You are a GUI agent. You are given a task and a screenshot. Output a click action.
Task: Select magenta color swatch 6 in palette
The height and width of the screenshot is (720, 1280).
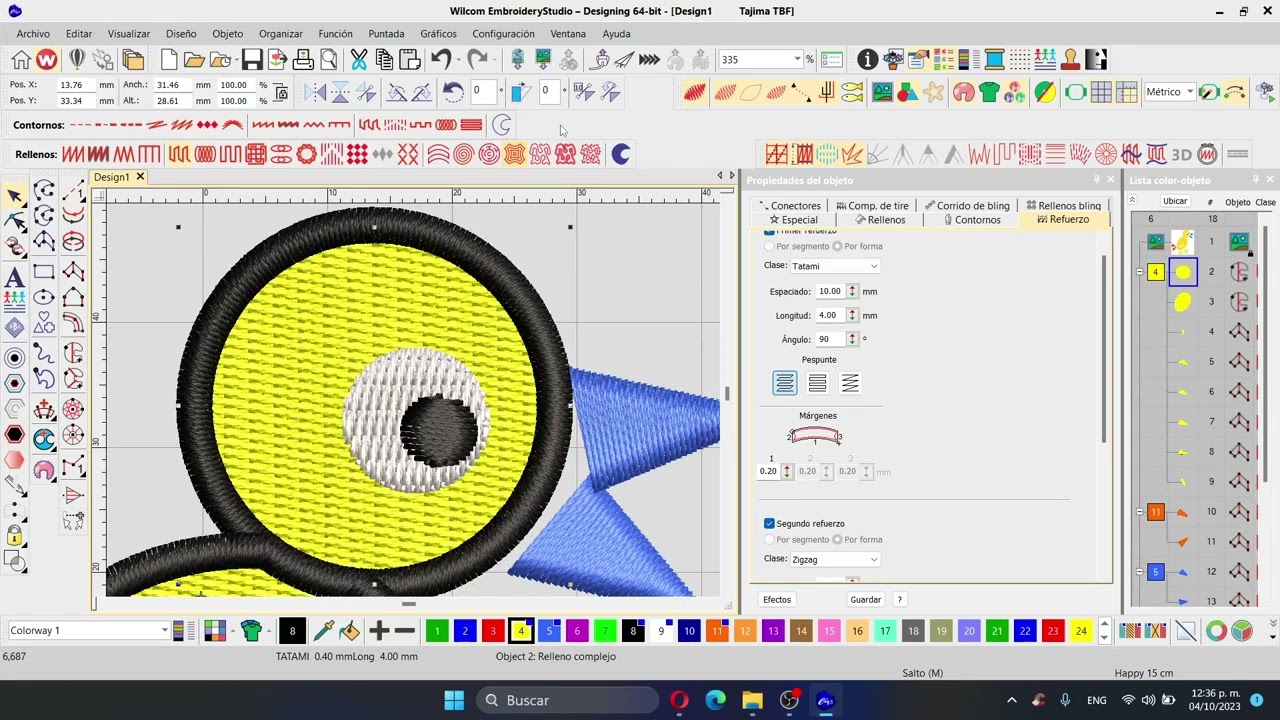[577, 631]
